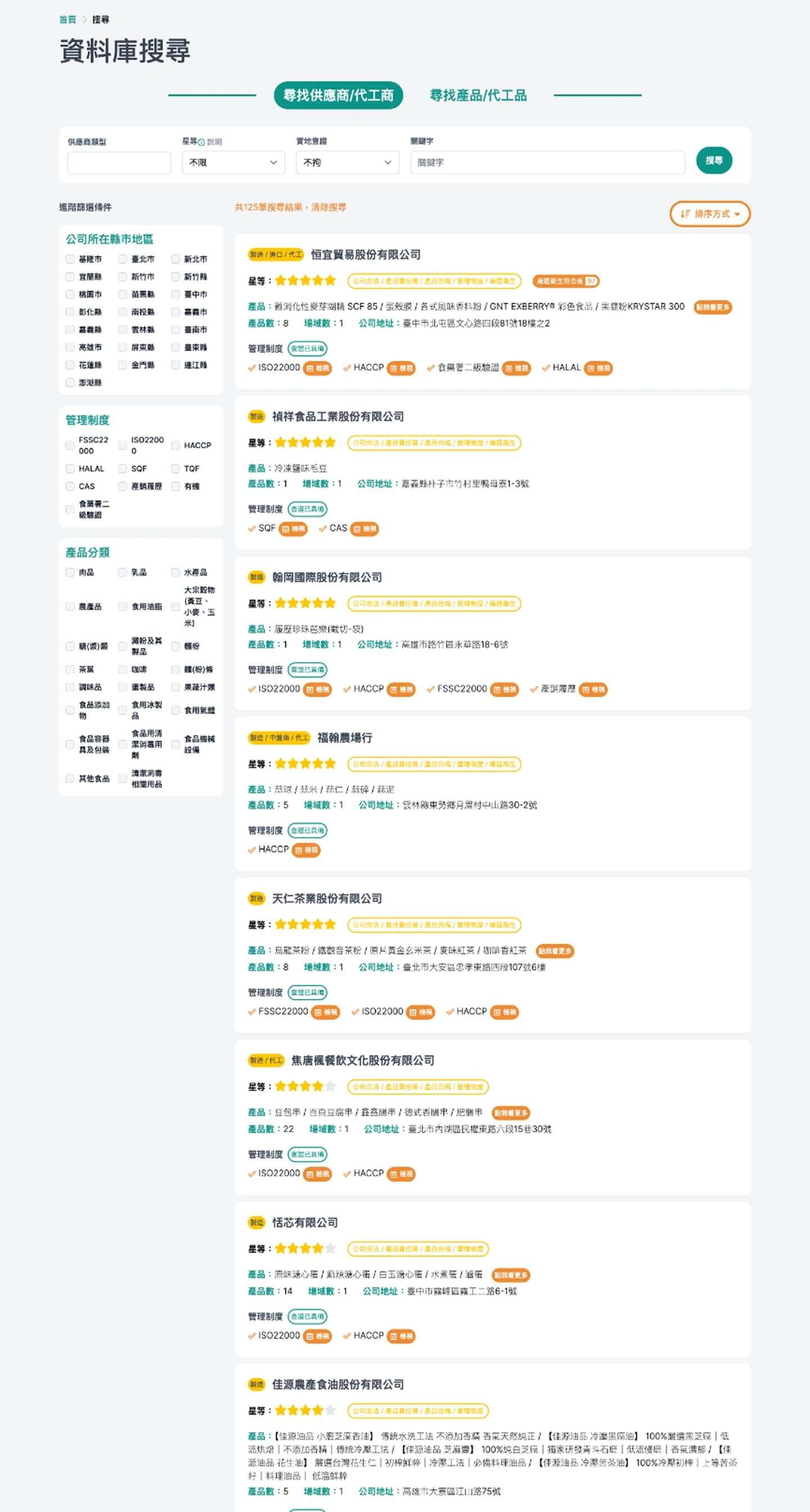View HACCP certificate for 恒宜貿易股份有限公司
810x1512 pixels.
401,368
